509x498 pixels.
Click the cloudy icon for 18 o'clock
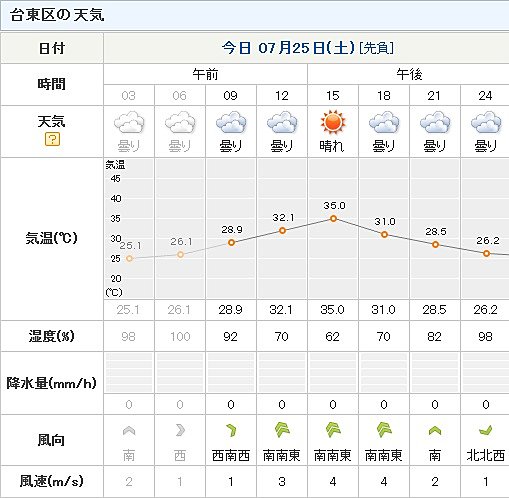[x=384, y=122]
